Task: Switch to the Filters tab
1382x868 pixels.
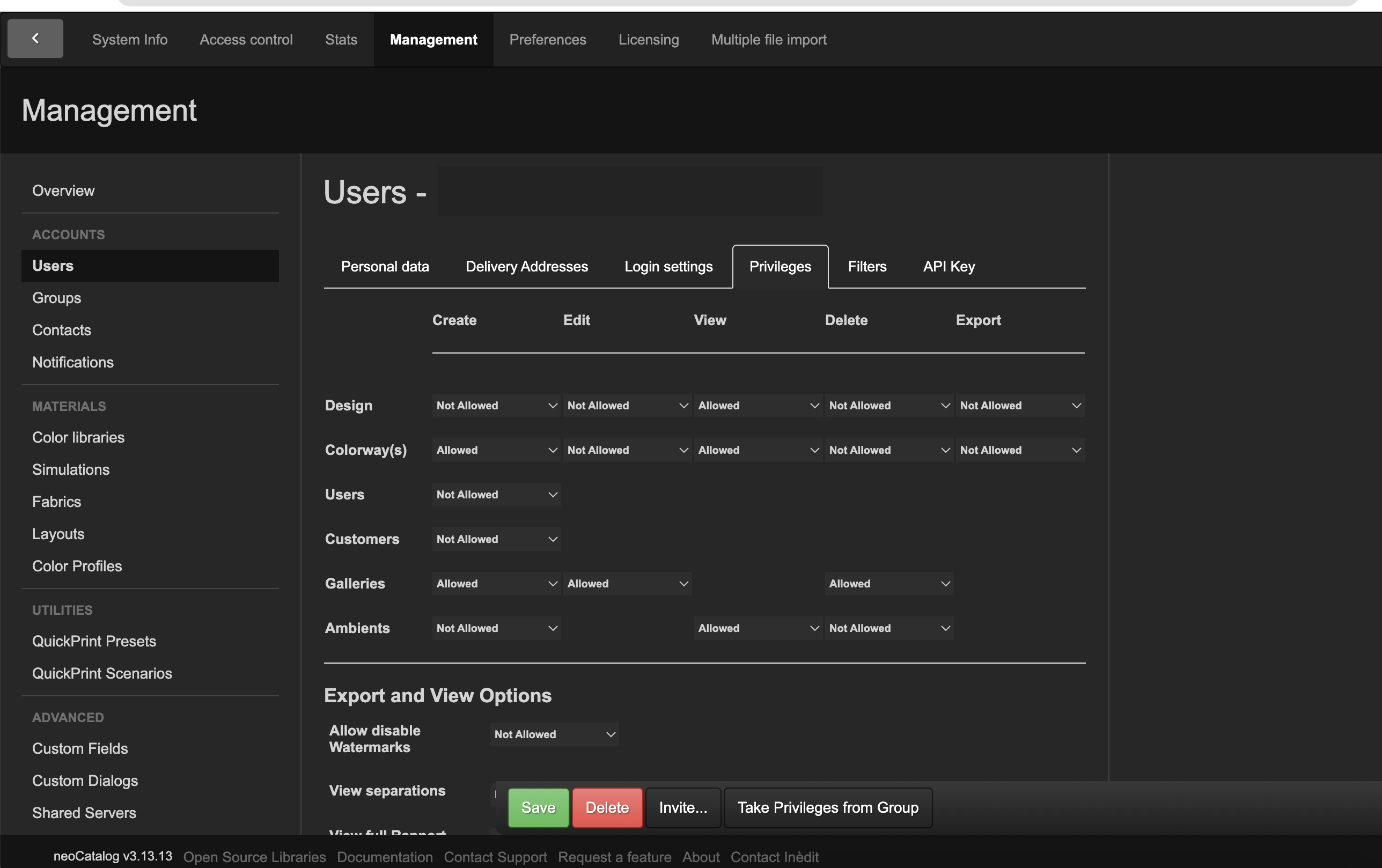Action: (866, 267)
